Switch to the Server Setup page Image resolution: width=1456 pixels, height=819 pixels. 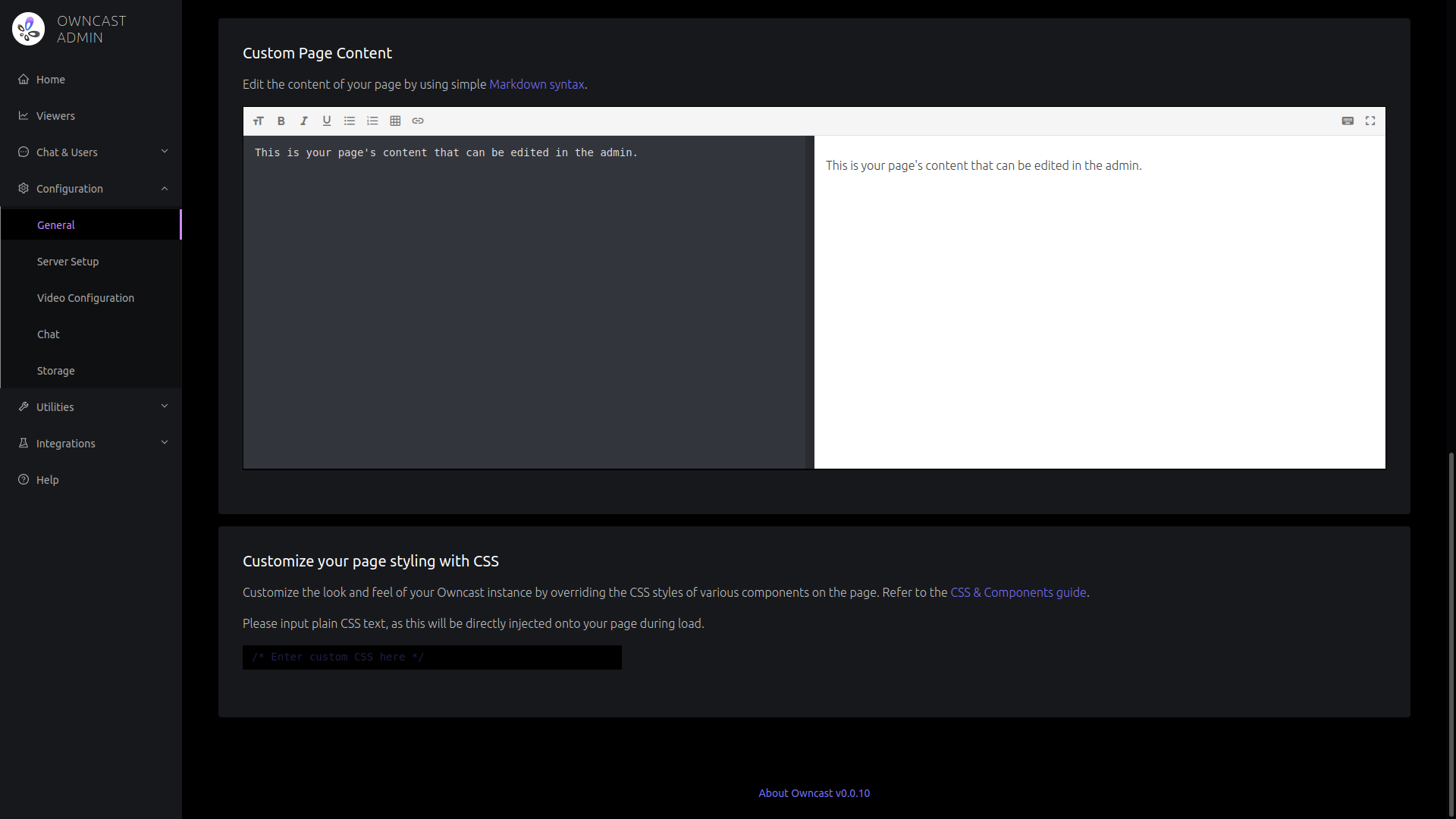tap(67, 261)
